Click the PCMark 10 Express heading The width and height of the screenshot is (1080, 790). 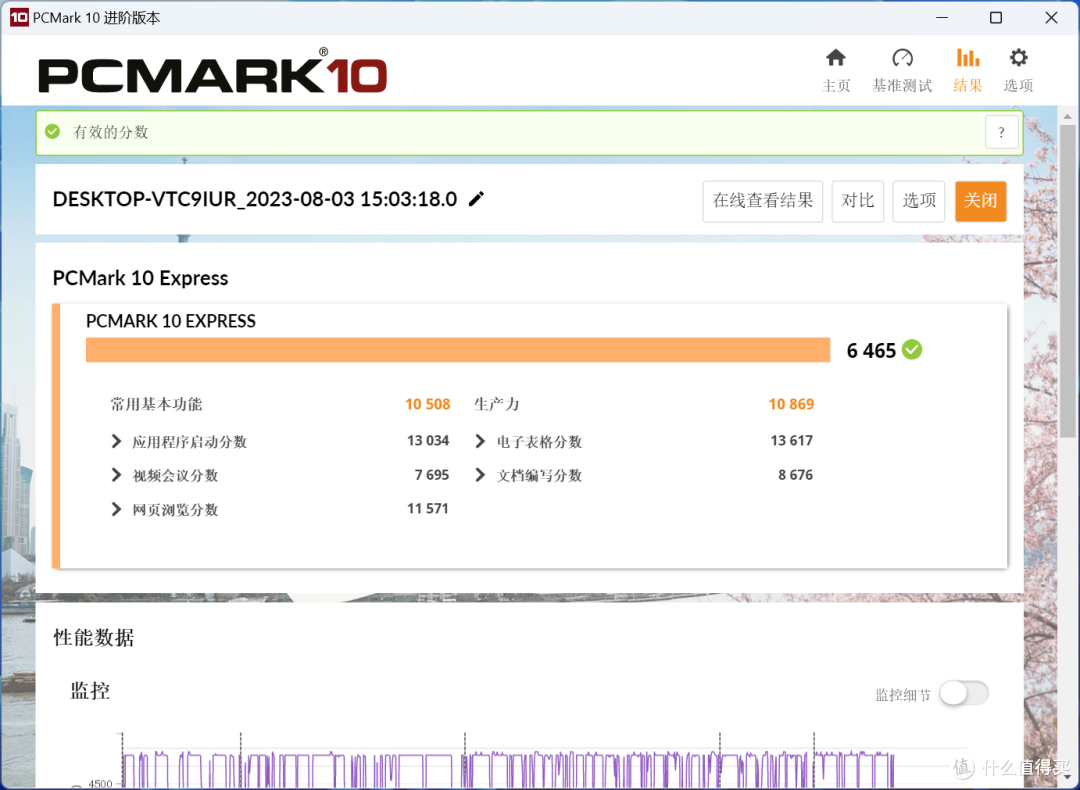tap(141, 278)
